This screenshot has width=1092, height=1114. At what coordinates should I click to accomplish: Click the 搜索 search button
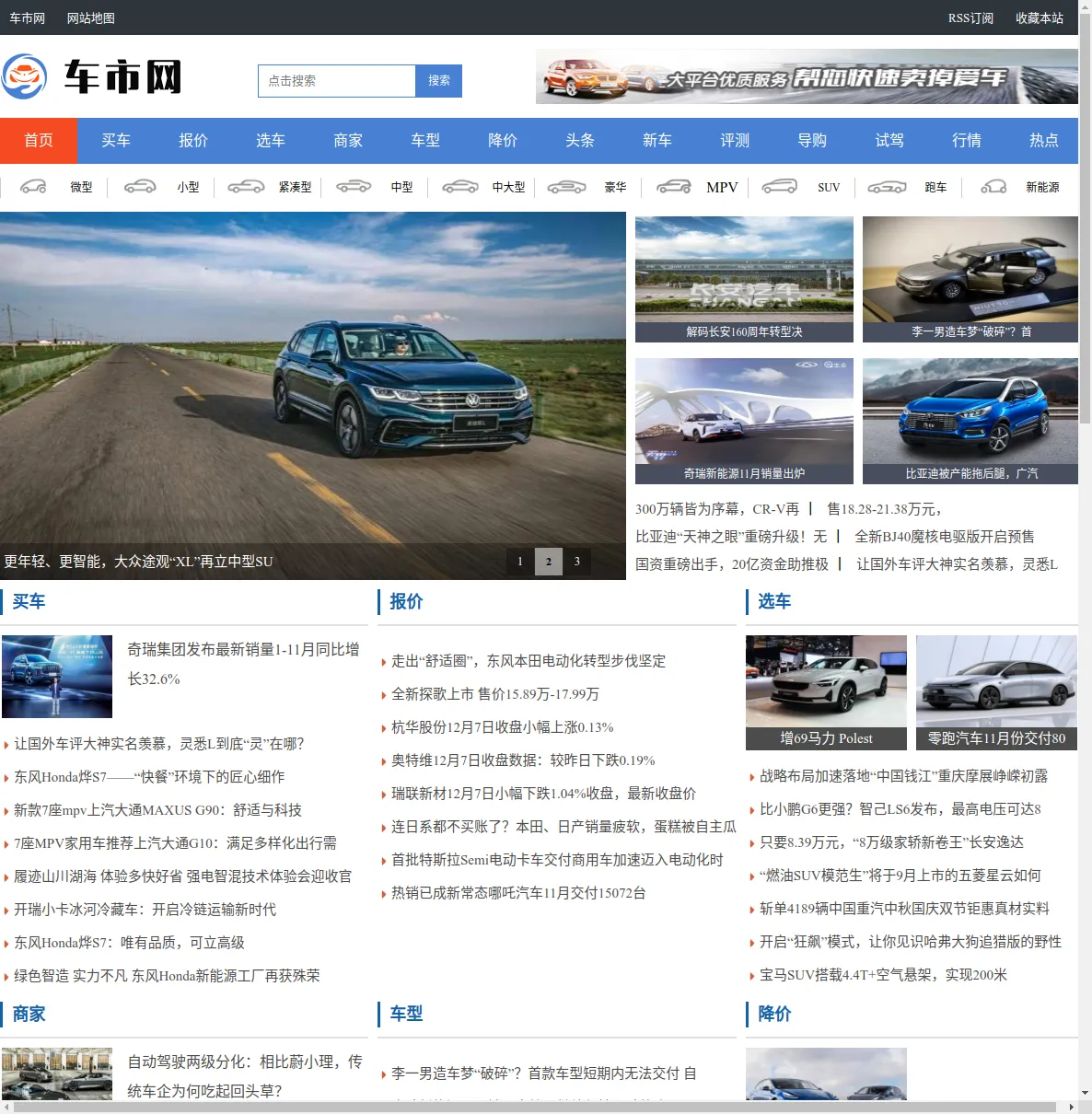coord(439,81)
